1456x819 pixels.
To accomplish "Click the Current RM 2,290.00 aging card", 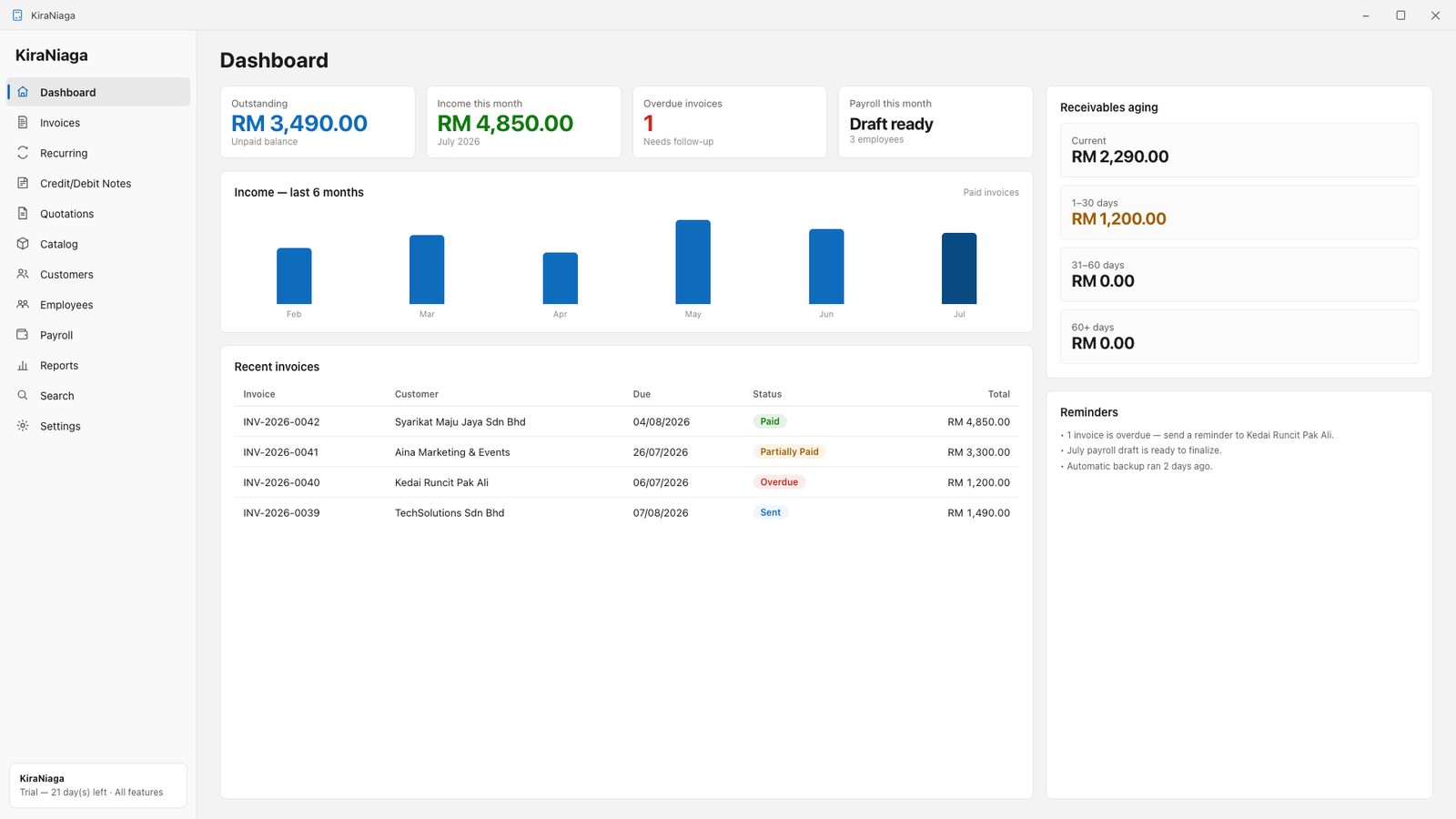I will point(1239,150).
